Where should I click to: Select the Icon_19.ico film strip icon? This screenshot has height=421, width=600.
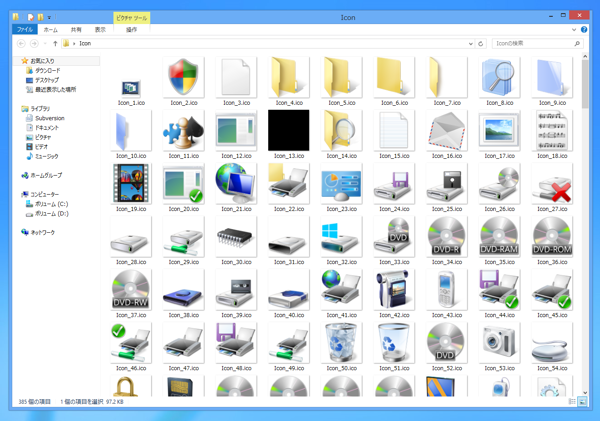pyautogui.click(x=131, y=183)
